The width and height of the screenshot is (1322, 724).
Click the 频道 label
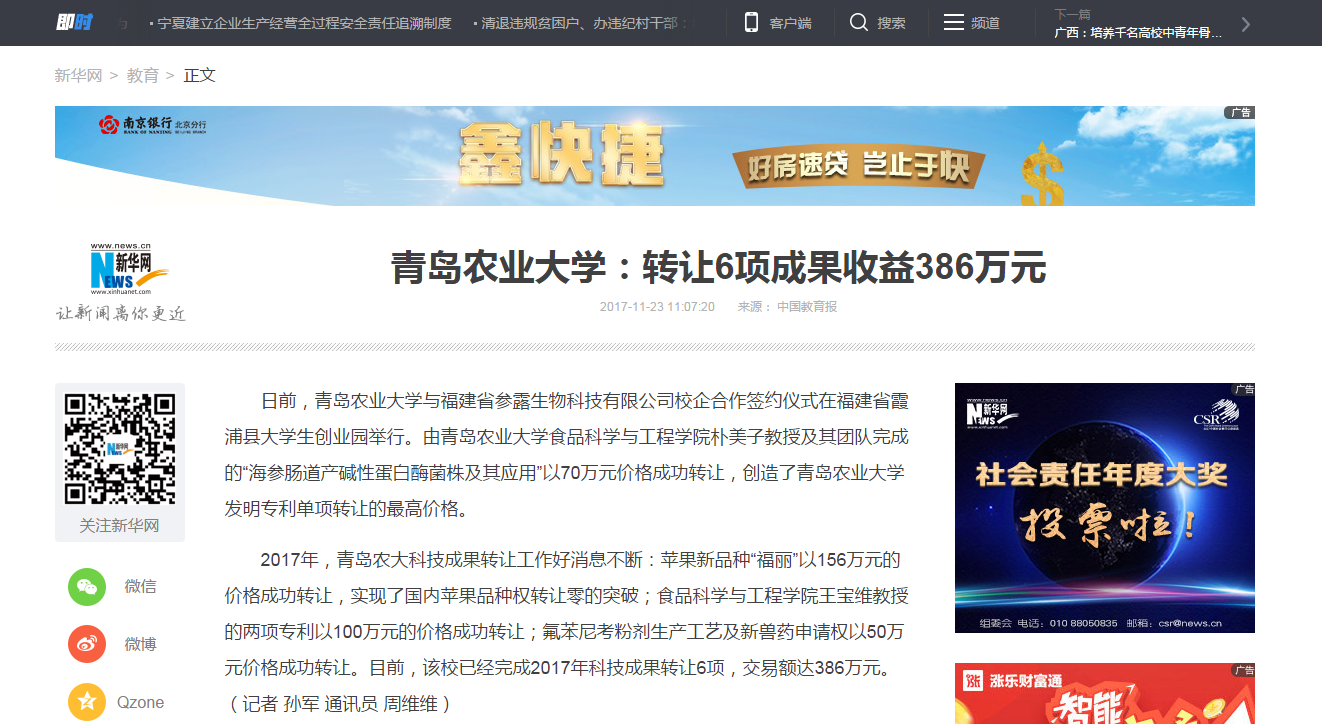click(985, 23)
